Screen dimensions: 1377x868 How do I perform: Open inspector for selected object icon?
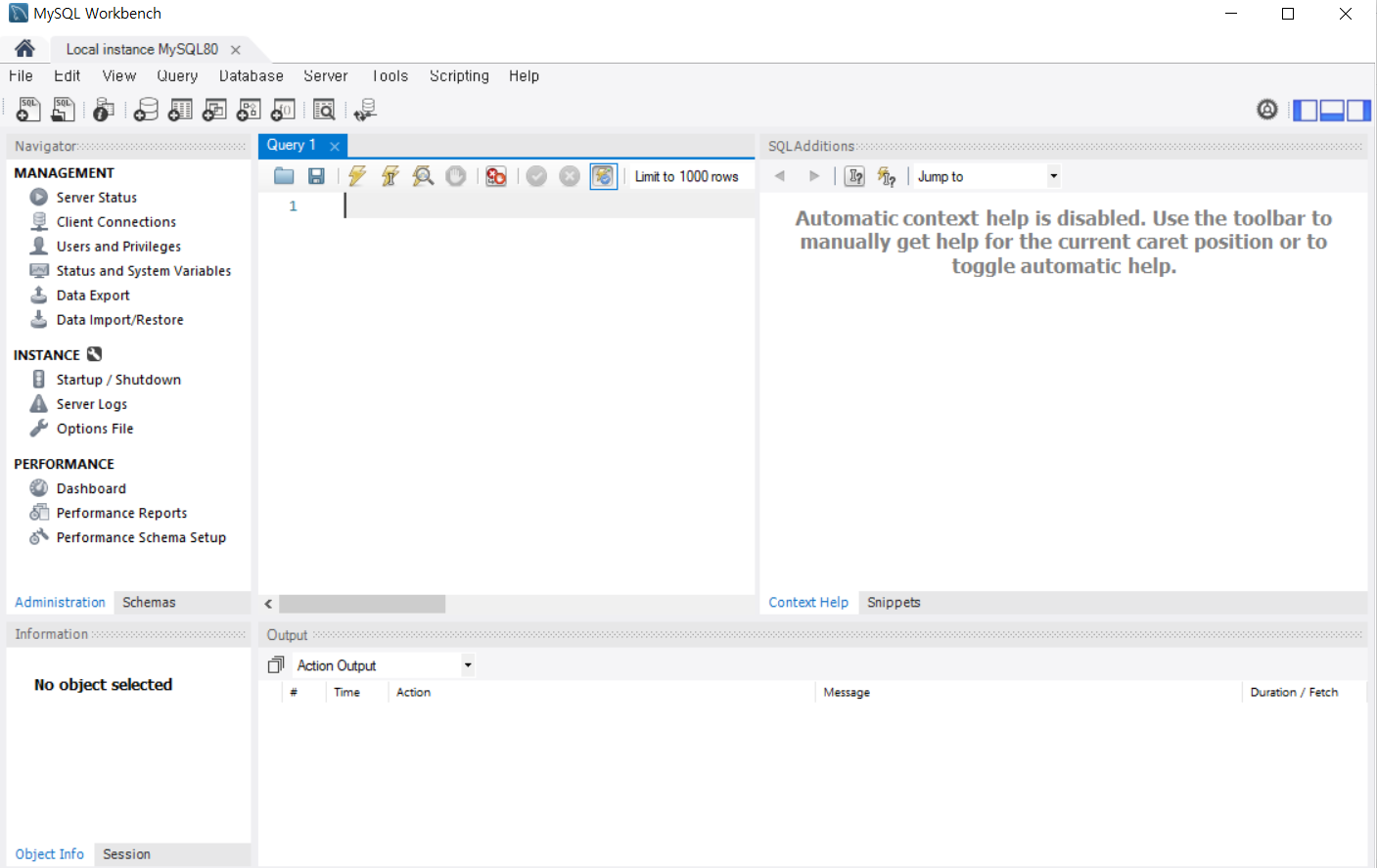[104, 110]
